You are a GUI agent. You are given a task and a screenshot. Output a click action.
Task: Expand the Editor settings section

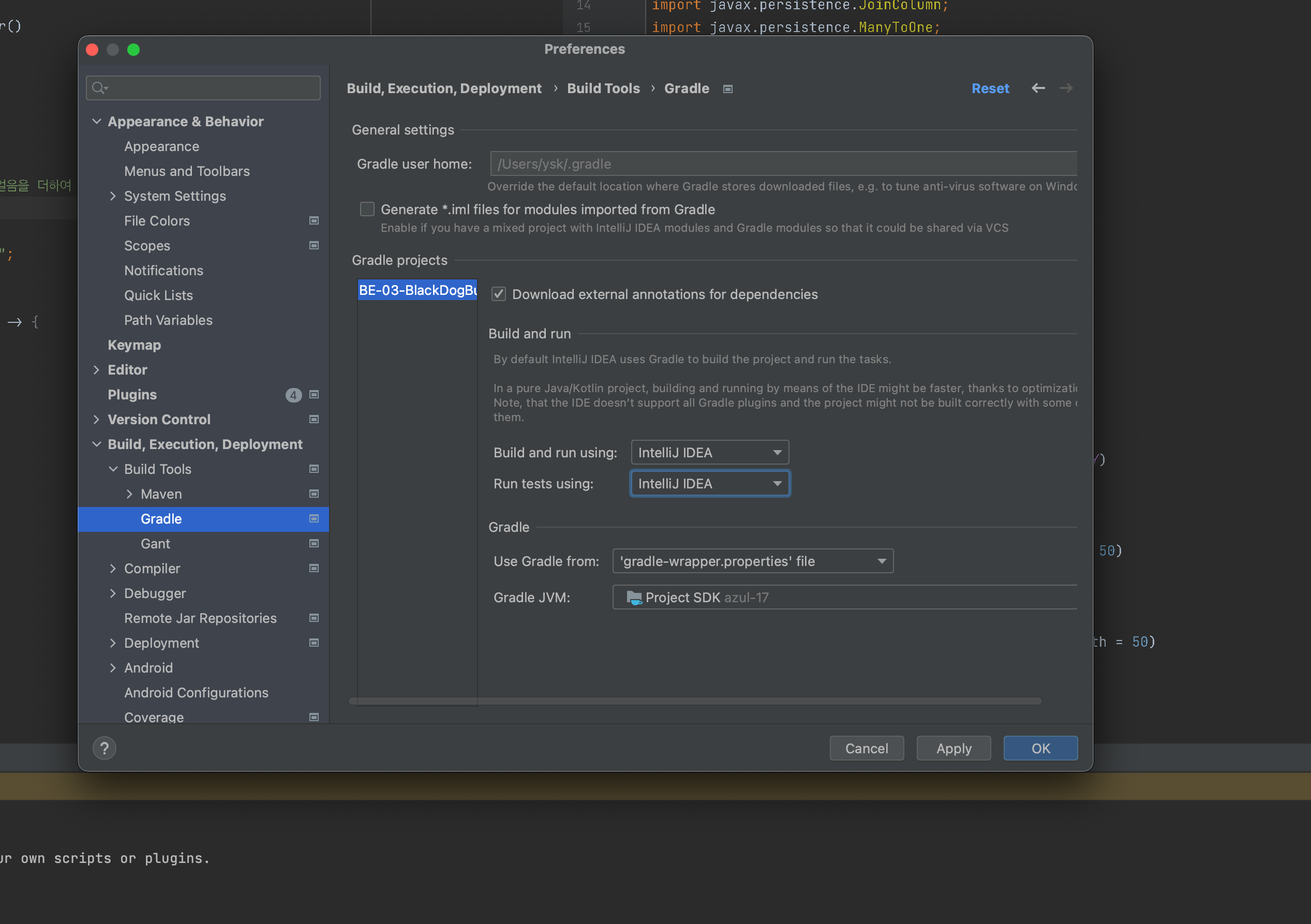pos(97,370)
